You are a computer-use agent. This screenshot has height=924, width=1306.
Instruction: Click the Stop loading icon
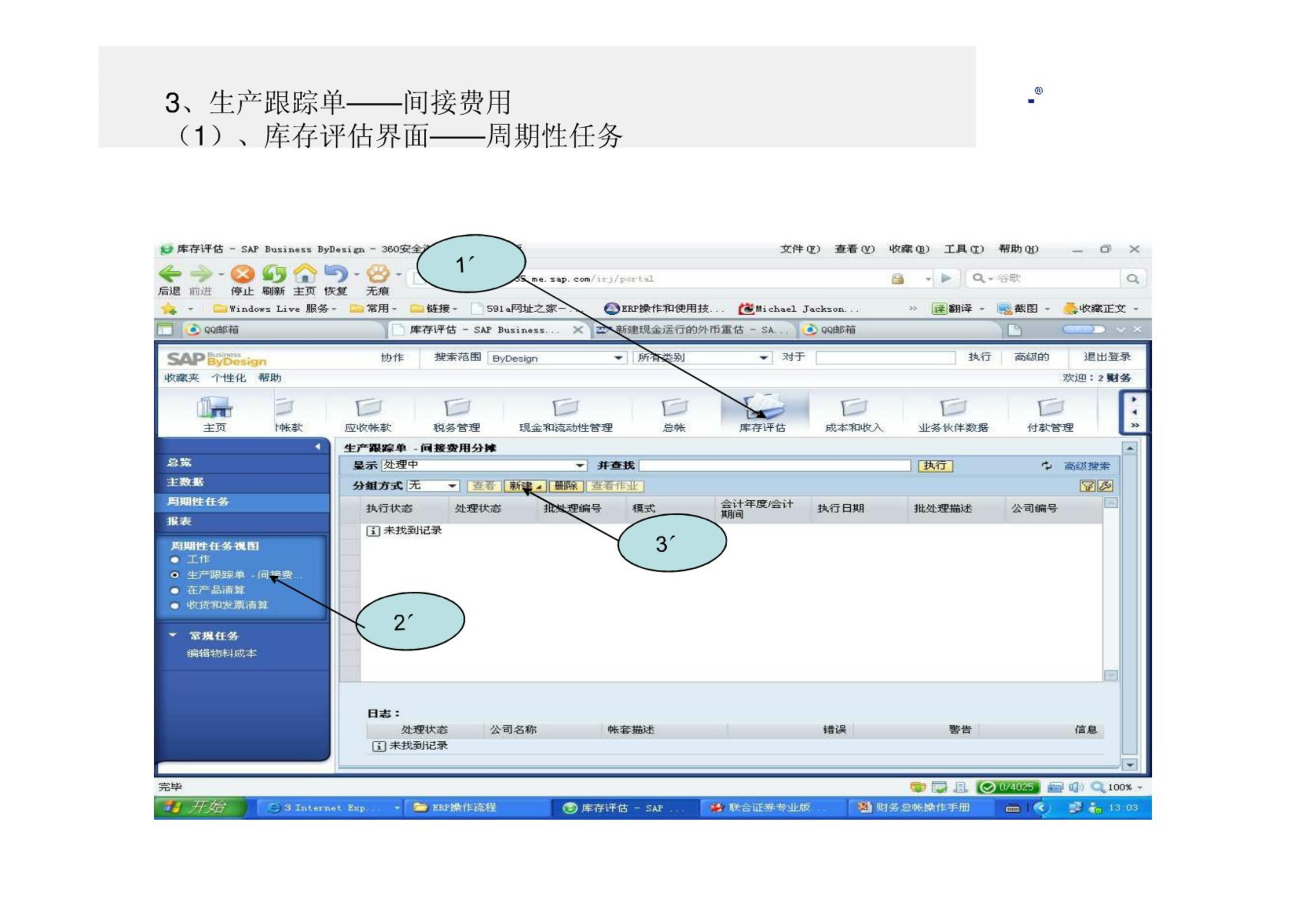click(242, 274)
